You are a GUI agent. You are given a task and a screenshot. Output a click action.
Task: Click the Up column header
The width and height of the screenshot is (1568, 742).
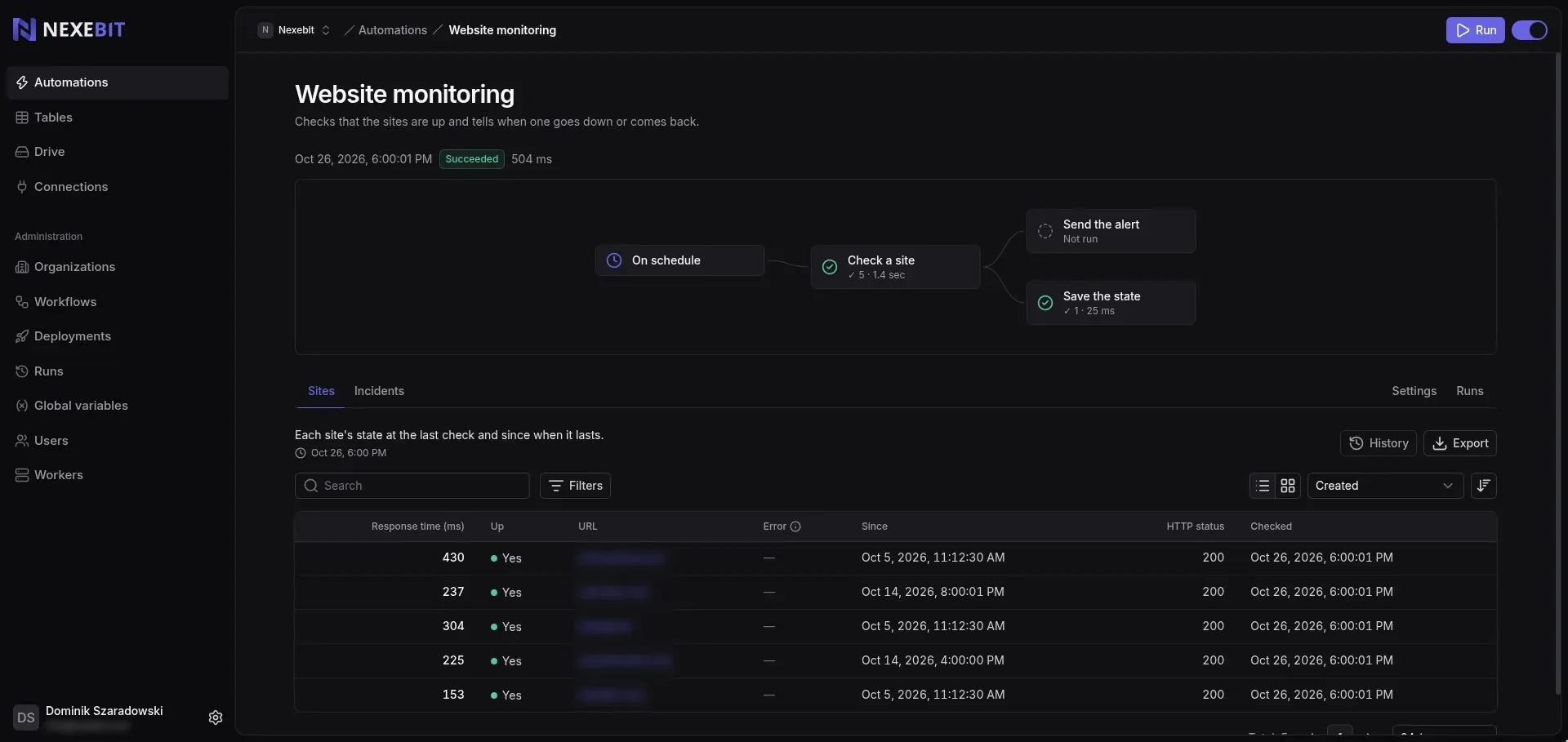497,527
